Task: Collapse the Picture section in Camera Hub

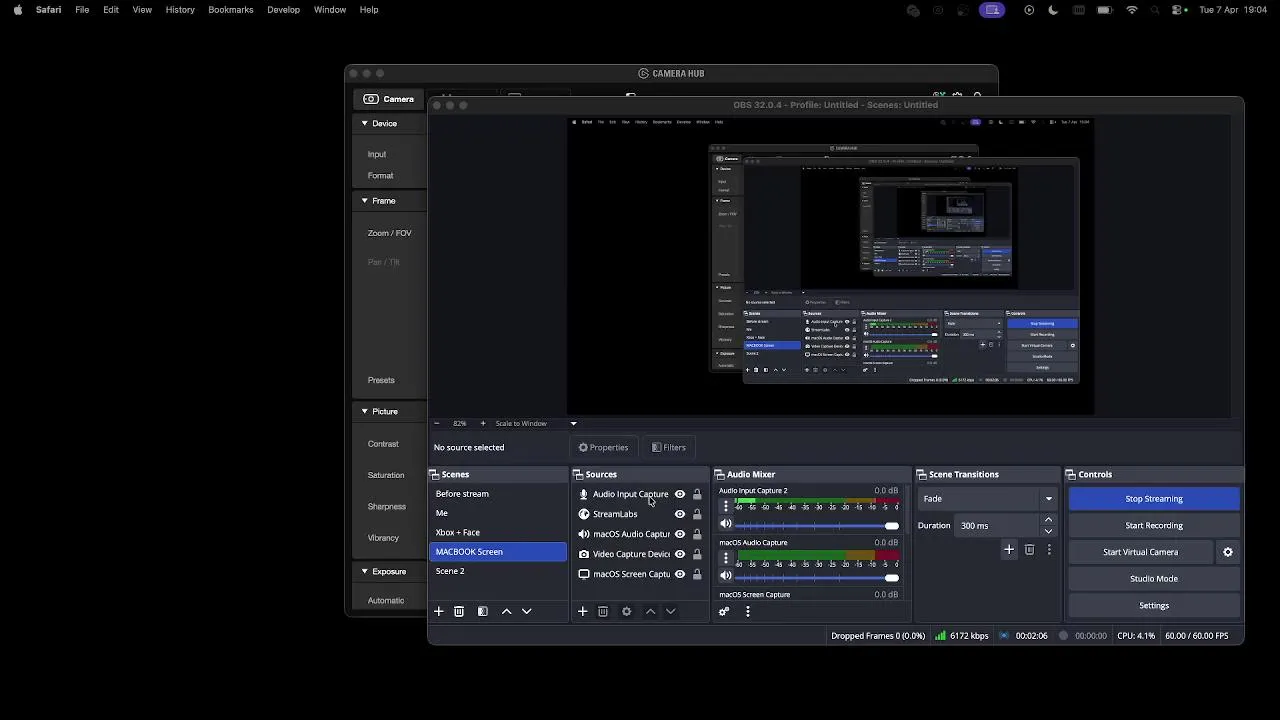Action: tap(365, 411)
